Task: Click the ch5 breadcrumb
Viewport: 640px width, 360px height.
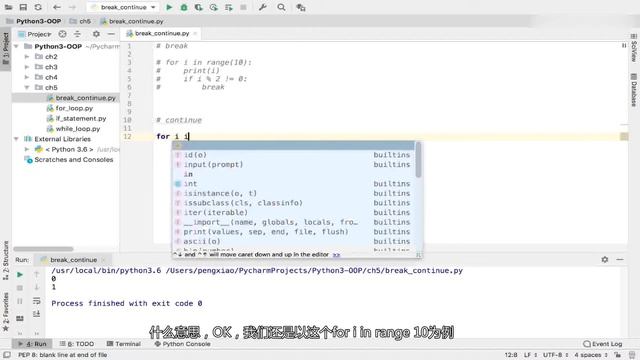Action: tap(81, 21)
